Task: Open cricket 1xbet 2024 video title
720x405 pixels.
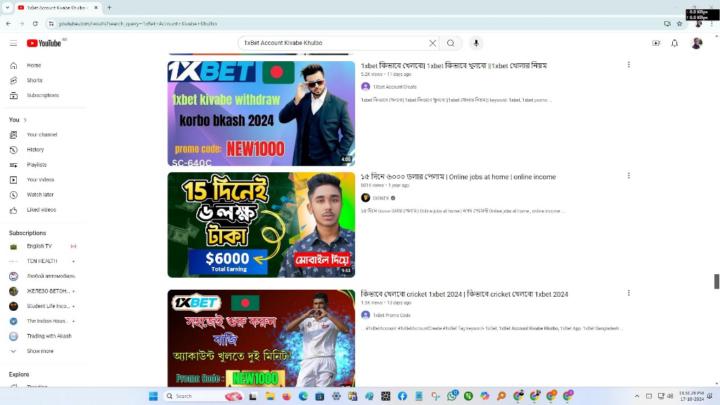Action: [x=464, y=294]
